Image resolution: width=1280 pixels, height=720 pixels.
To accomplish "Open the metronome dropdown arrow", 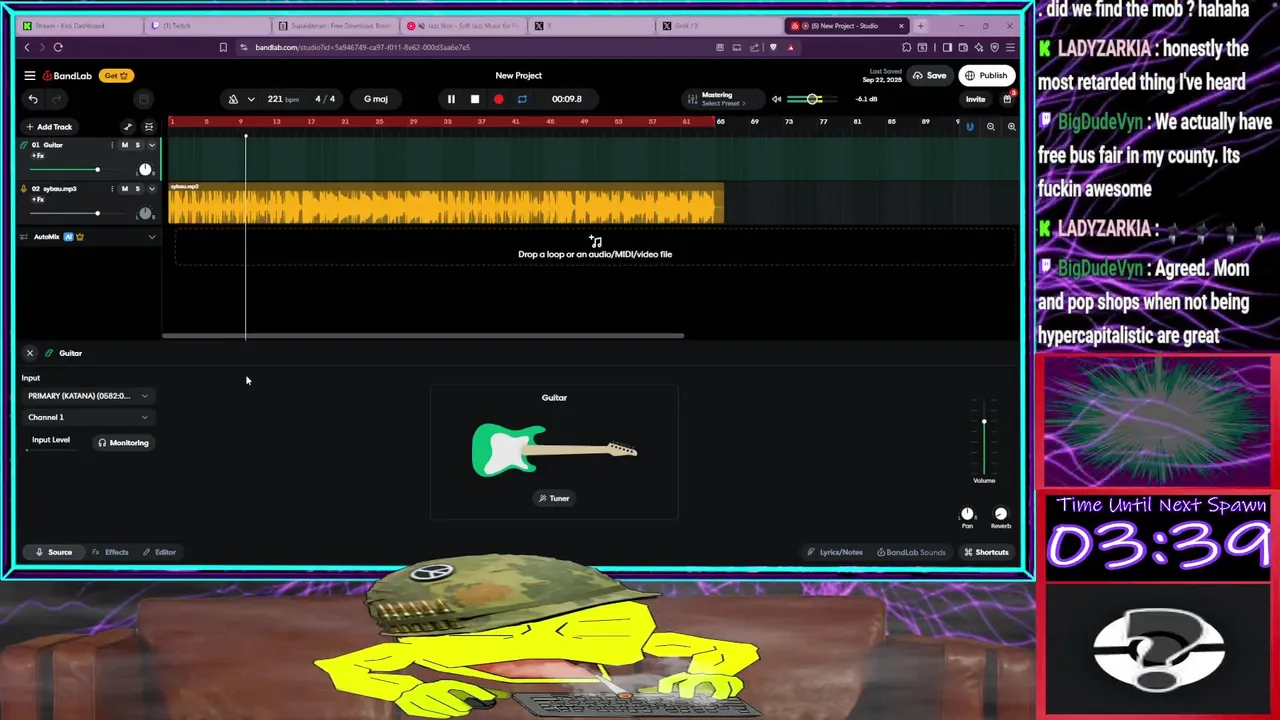I will (x=251, y=99).
